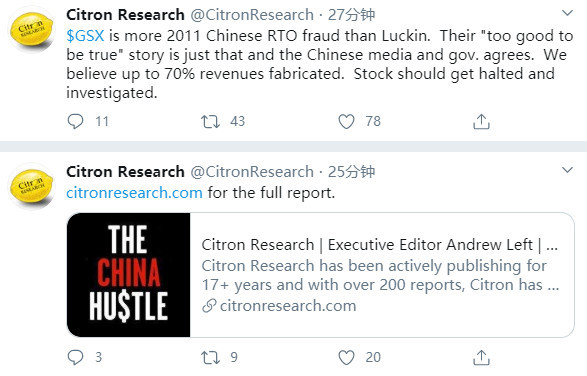Share the $GSX fraud tweet
Image resolution: width=587 pixels, height=376 pixels.
tap(481, 121)
